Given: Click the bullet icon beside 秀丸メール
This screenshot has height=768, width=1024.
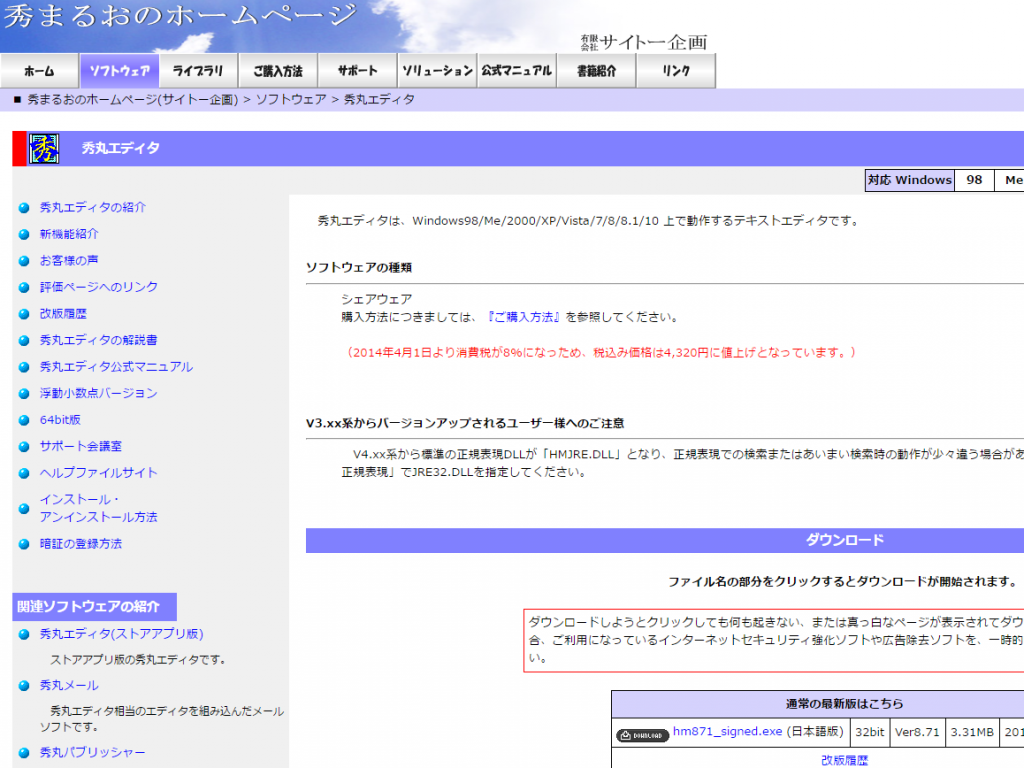Looking at the screenshot, I should (x=25, y=686).
